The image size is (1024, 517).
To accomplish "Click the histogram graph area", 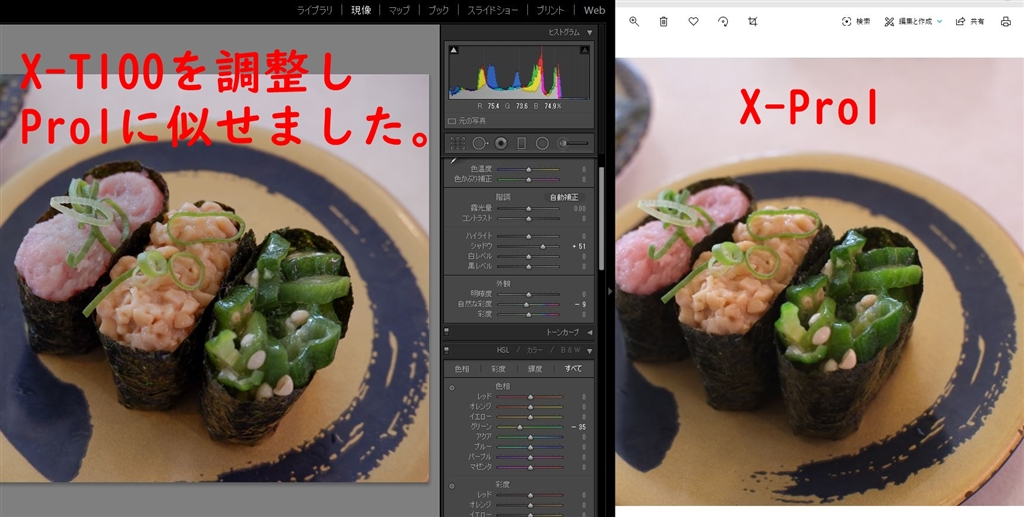I will (519, 72).
